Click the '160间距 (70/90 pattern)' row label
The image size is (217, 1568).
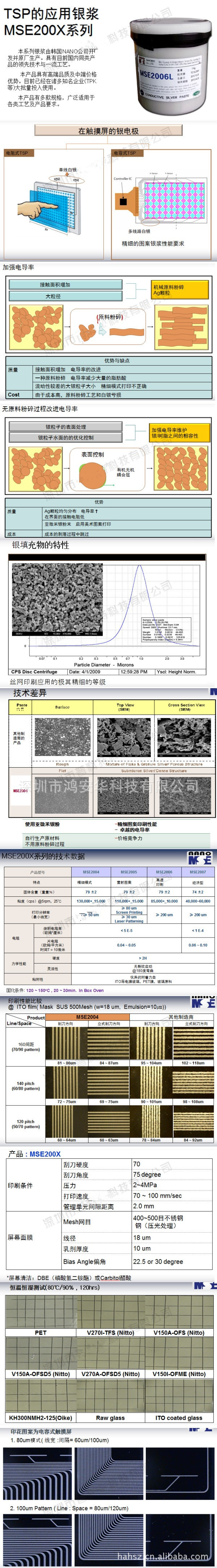click(x=26, y=1046)
